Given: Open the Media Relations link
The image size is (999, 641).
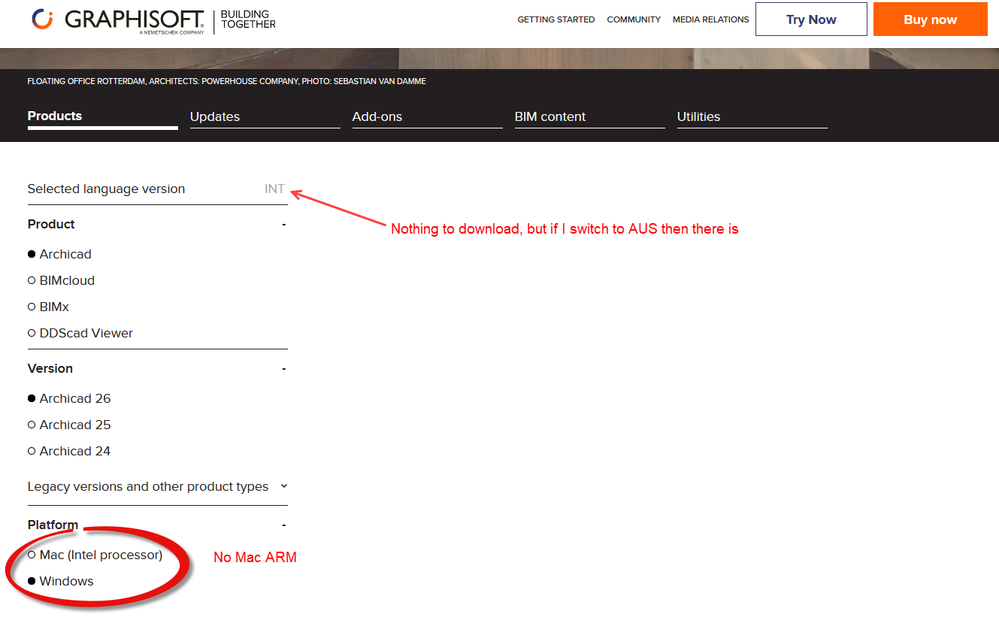Looking at the screenshot, I should (710, 20).
